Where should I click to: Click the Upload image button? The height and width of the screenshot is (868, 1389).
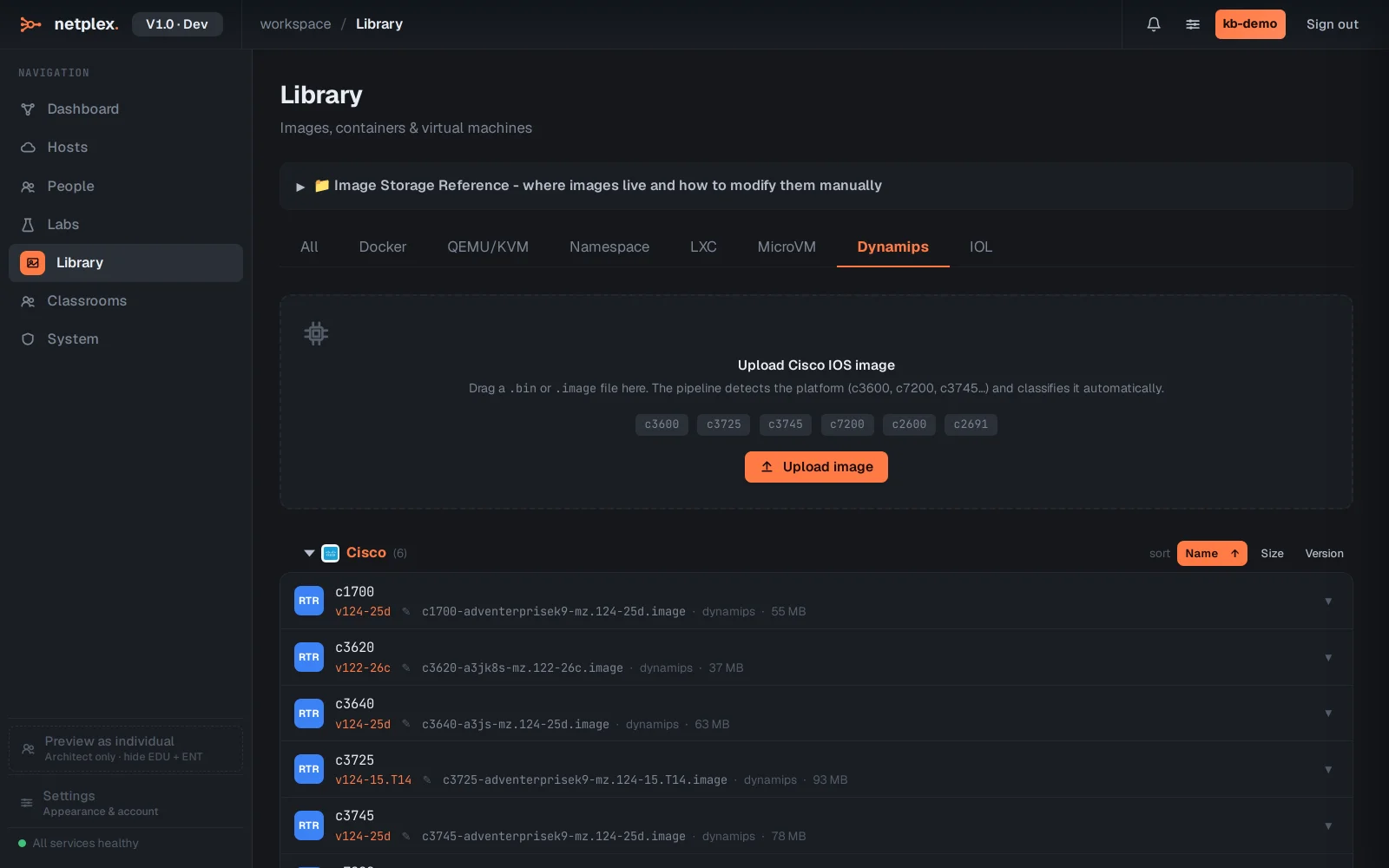click(x=816, y=467)
